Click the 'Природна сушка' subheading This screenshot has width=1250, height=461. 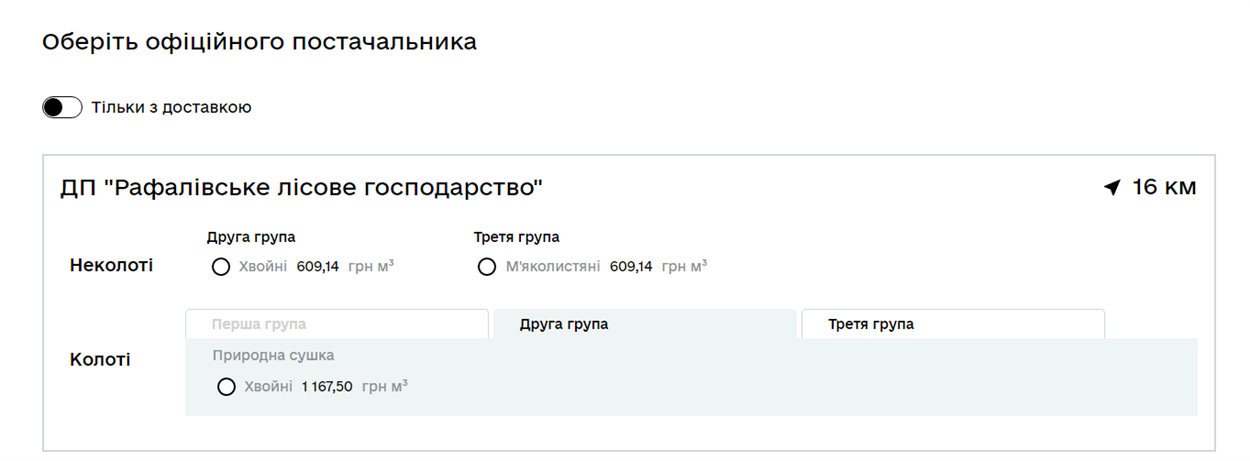pyautogui.click(x=273, y=355)
